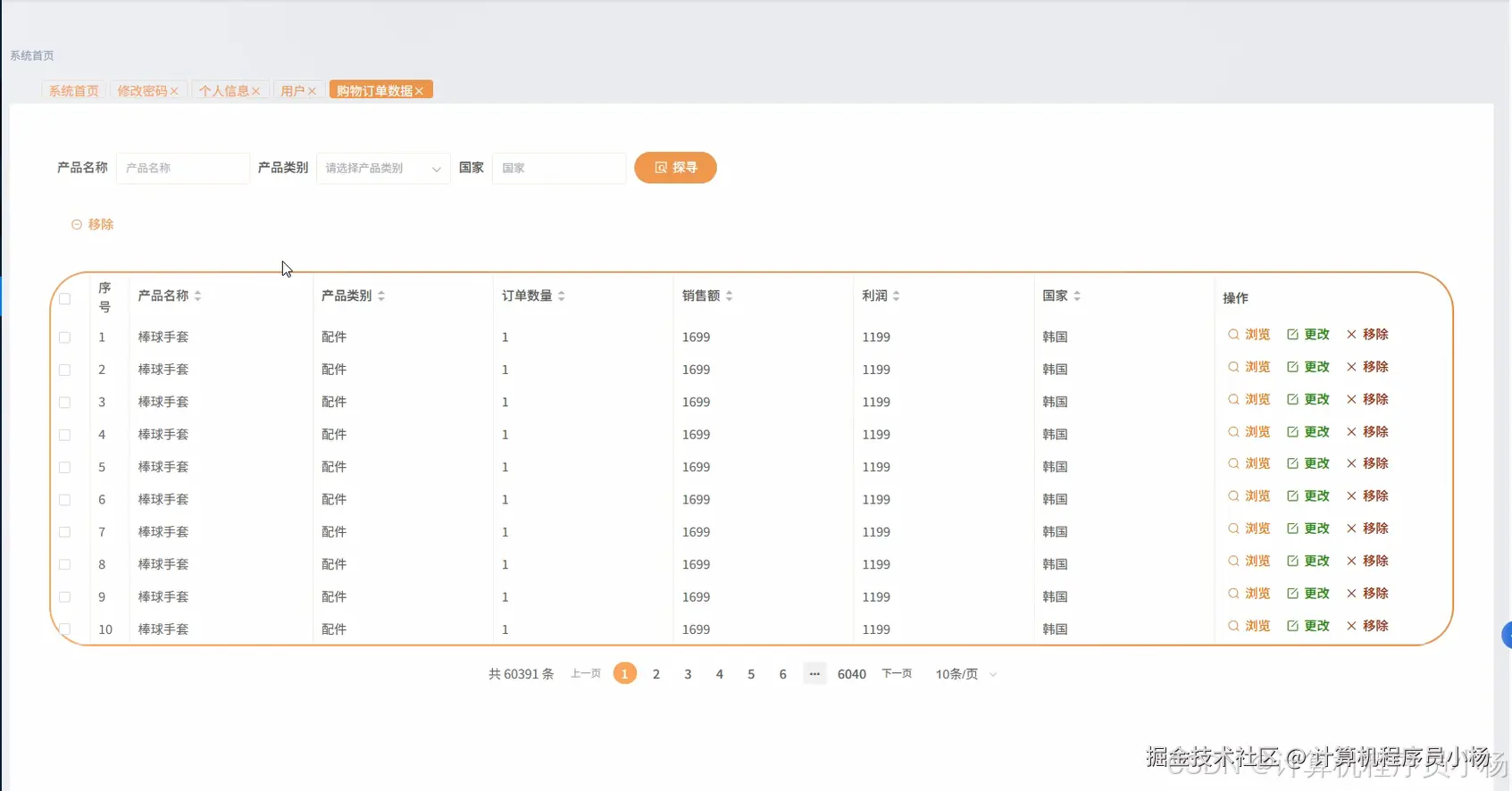This screenshot has width=1512, height=791.
Task: Sort by 销售额 column arrows
Action: [729, 296]
